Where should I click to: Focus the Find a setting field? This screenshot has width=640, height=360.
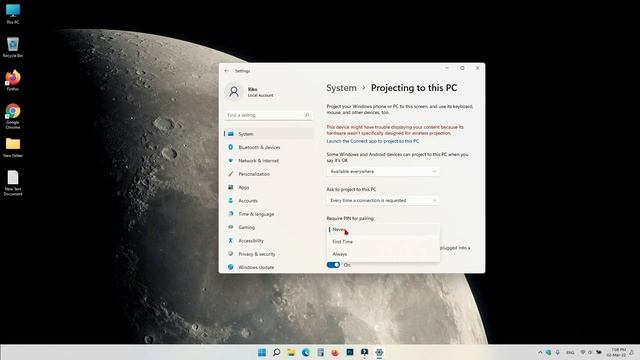click(x=268, y=115)
